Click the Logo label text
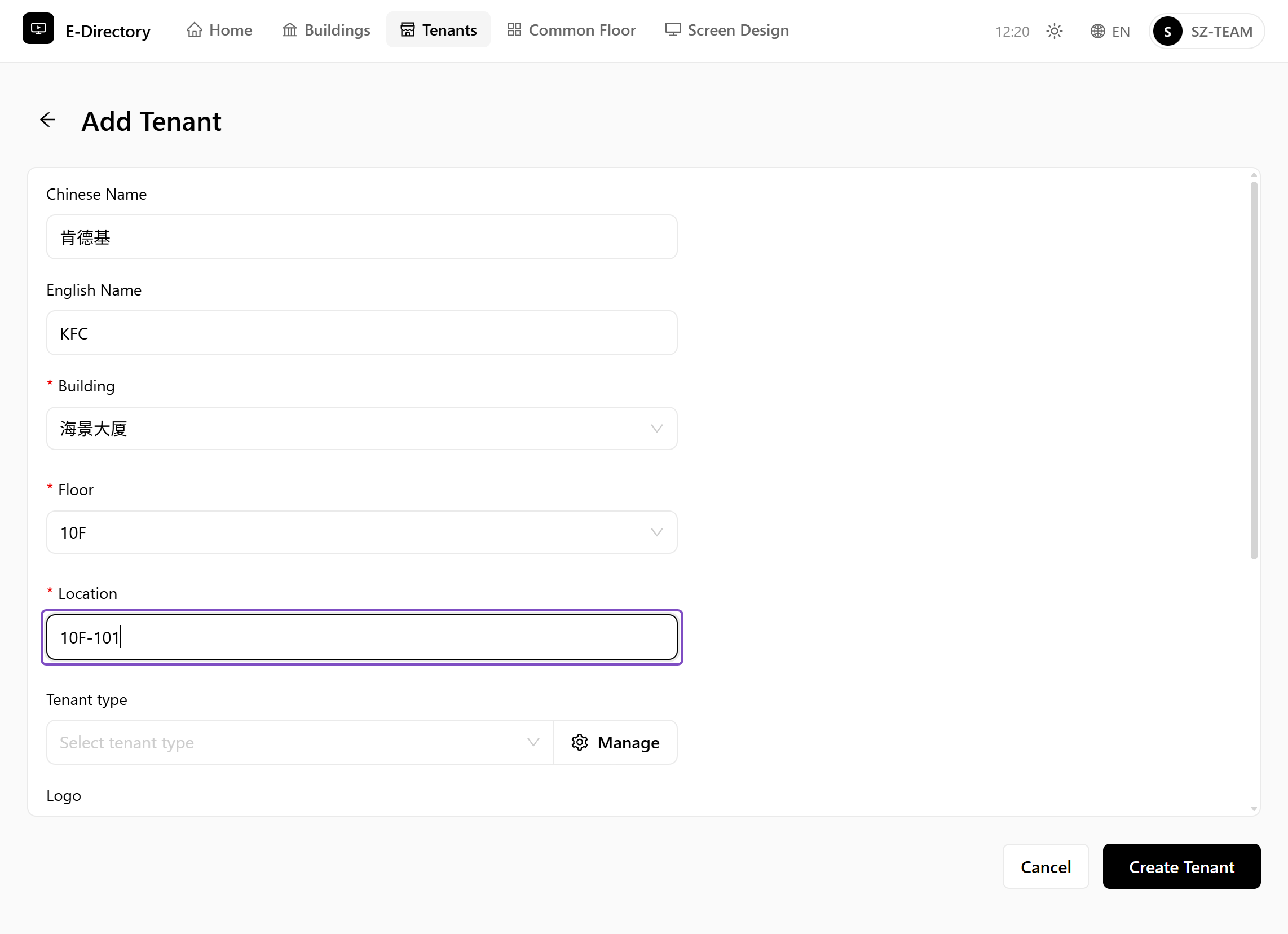 coord(64,795)
